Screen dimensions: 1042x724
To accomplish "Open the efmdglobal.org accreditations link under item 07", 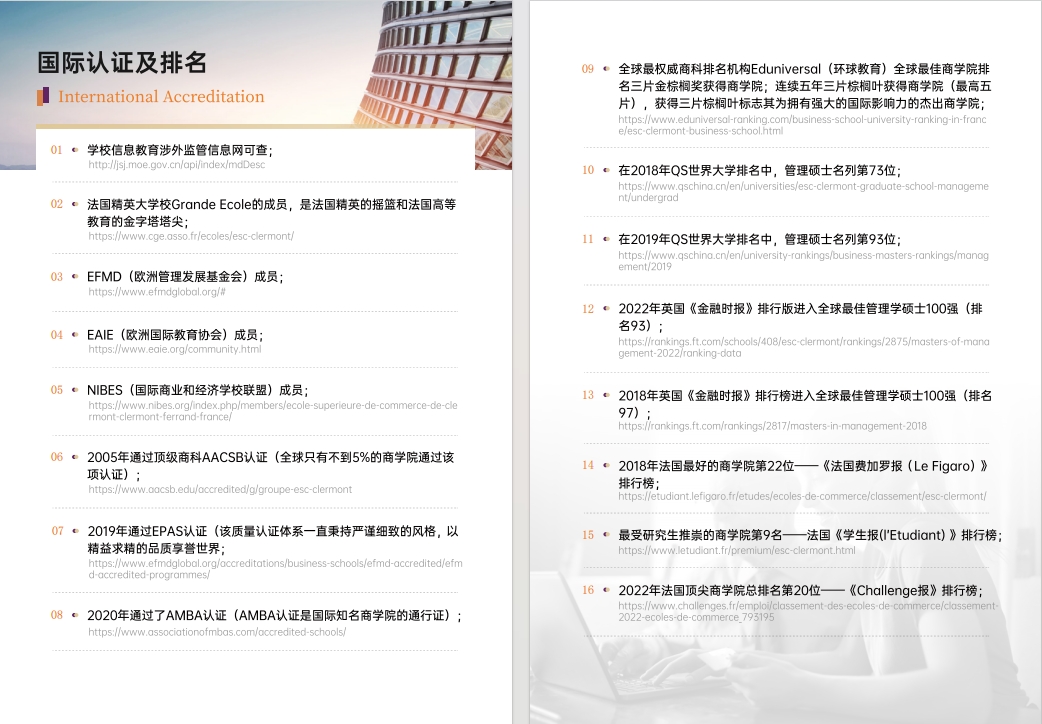I will coord(275,569).
